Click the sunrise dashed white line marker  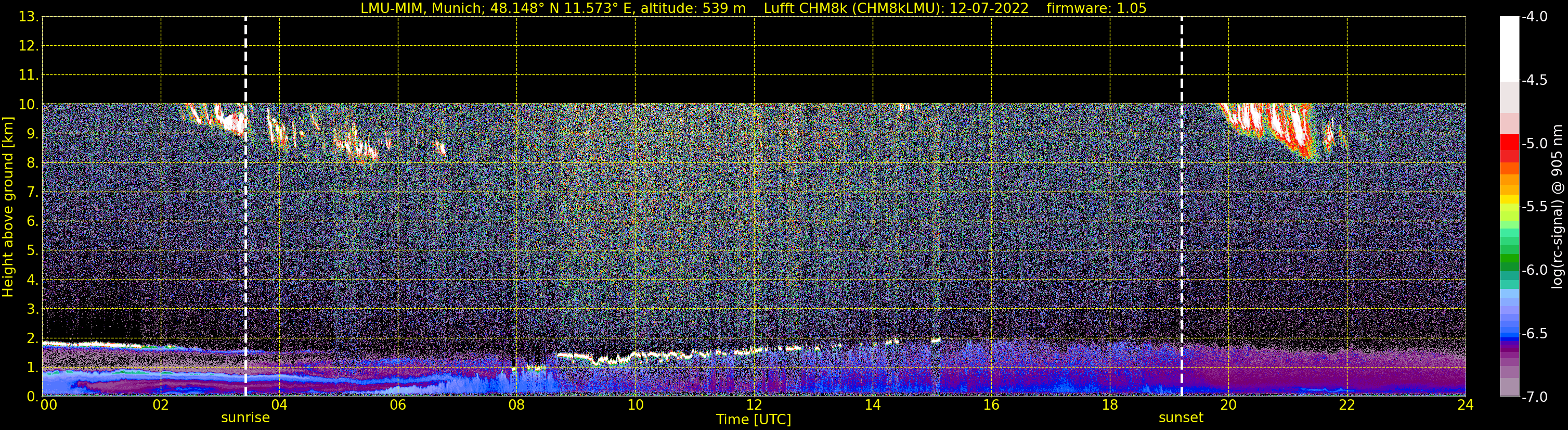pyautogui.click(x=245, y=207)
